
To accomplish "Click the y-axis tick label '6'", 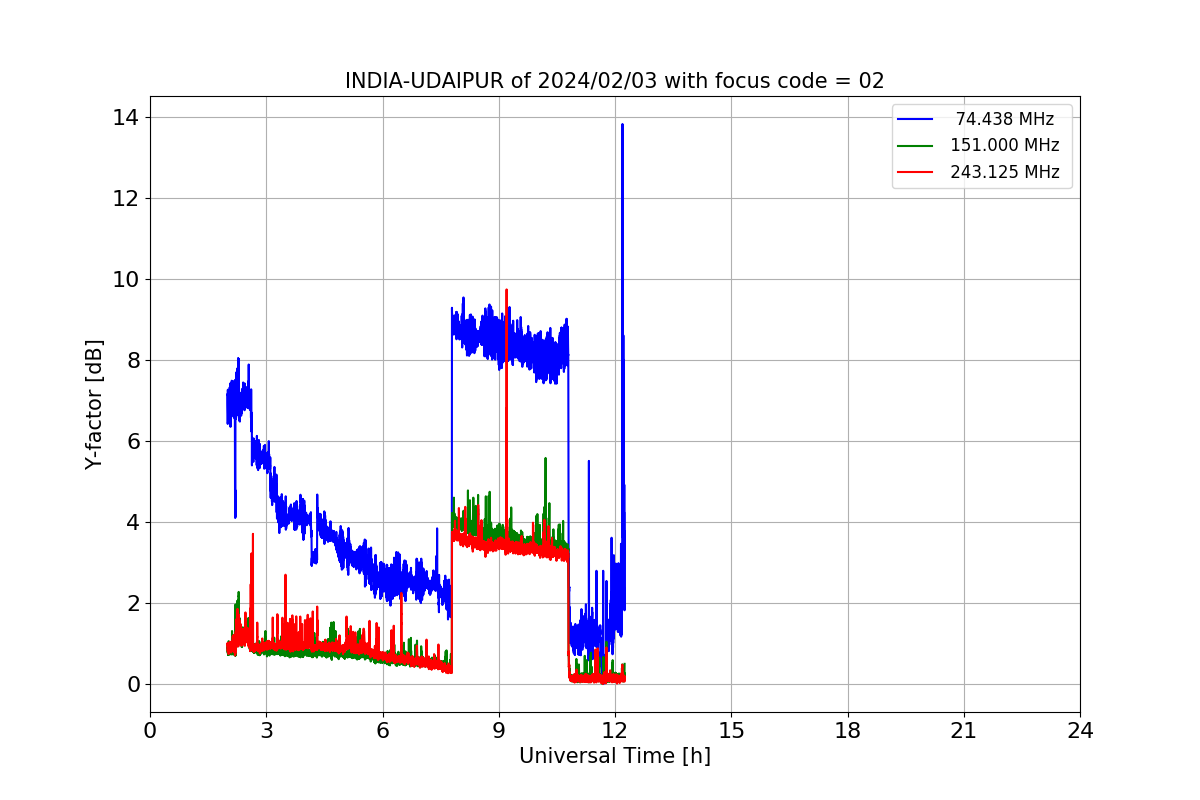I will pos(133,442).
